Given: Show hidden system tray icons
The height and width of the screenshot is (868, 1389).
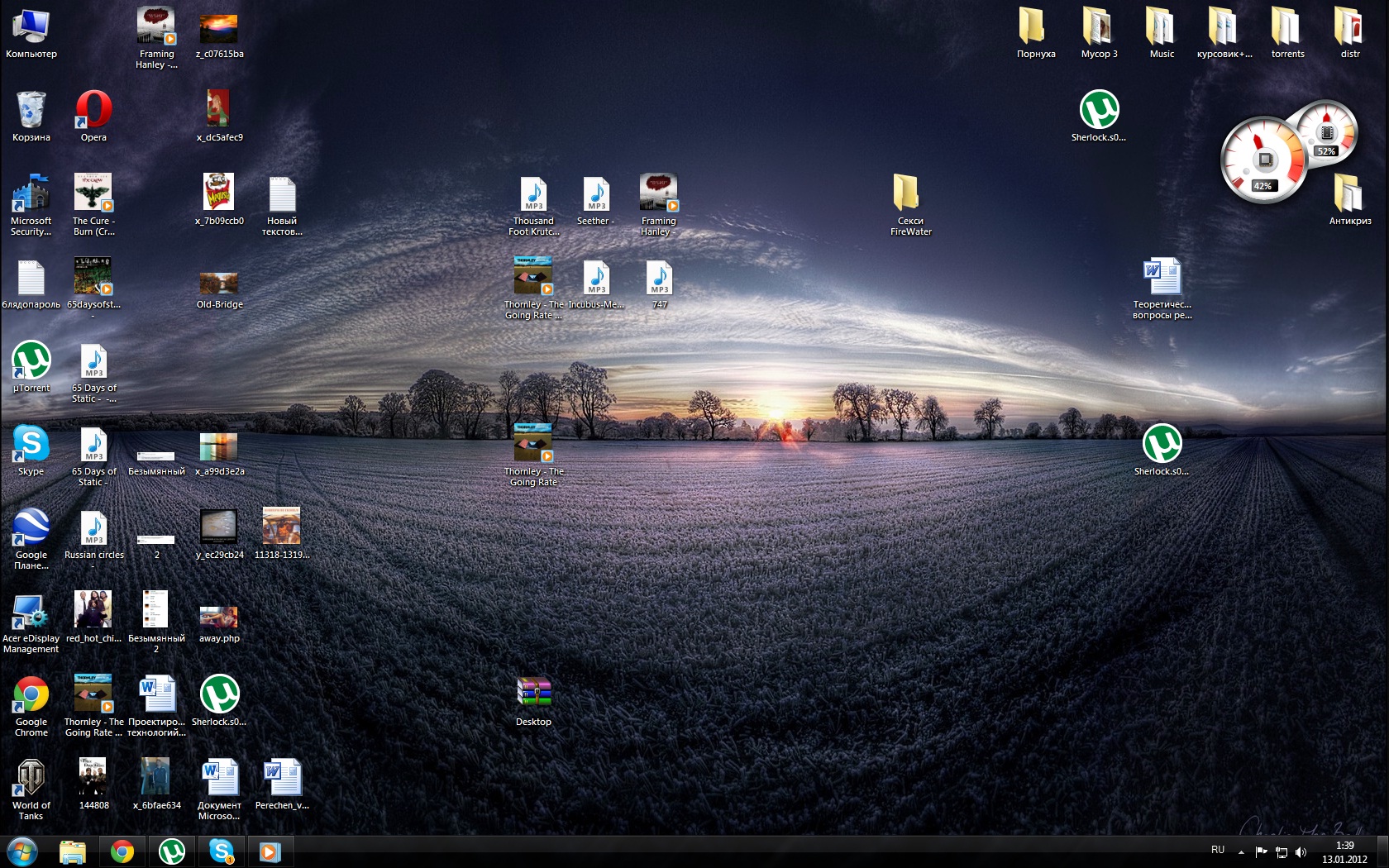Looking at the screenshot, I should [1241, 851].
